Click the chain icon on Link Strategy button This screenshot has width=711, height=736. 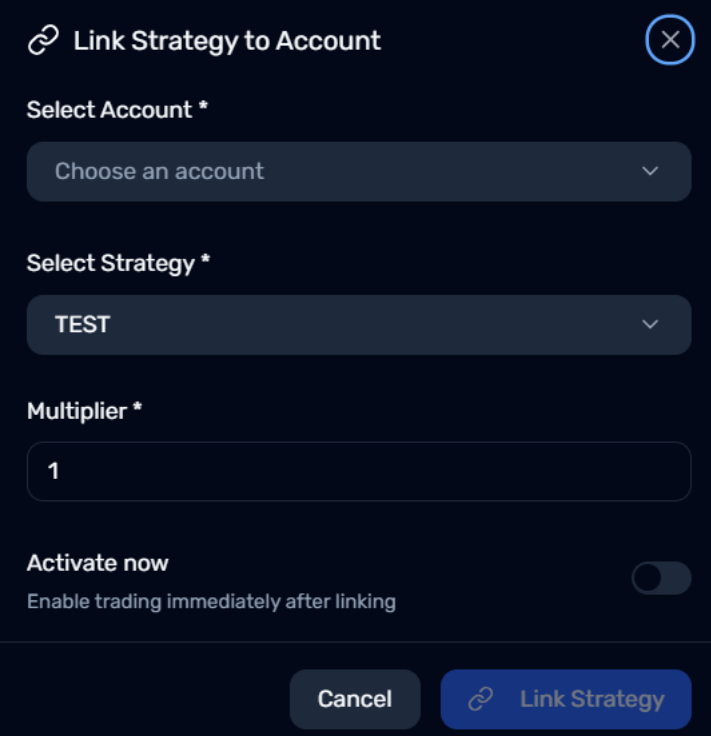click(481, 699)
